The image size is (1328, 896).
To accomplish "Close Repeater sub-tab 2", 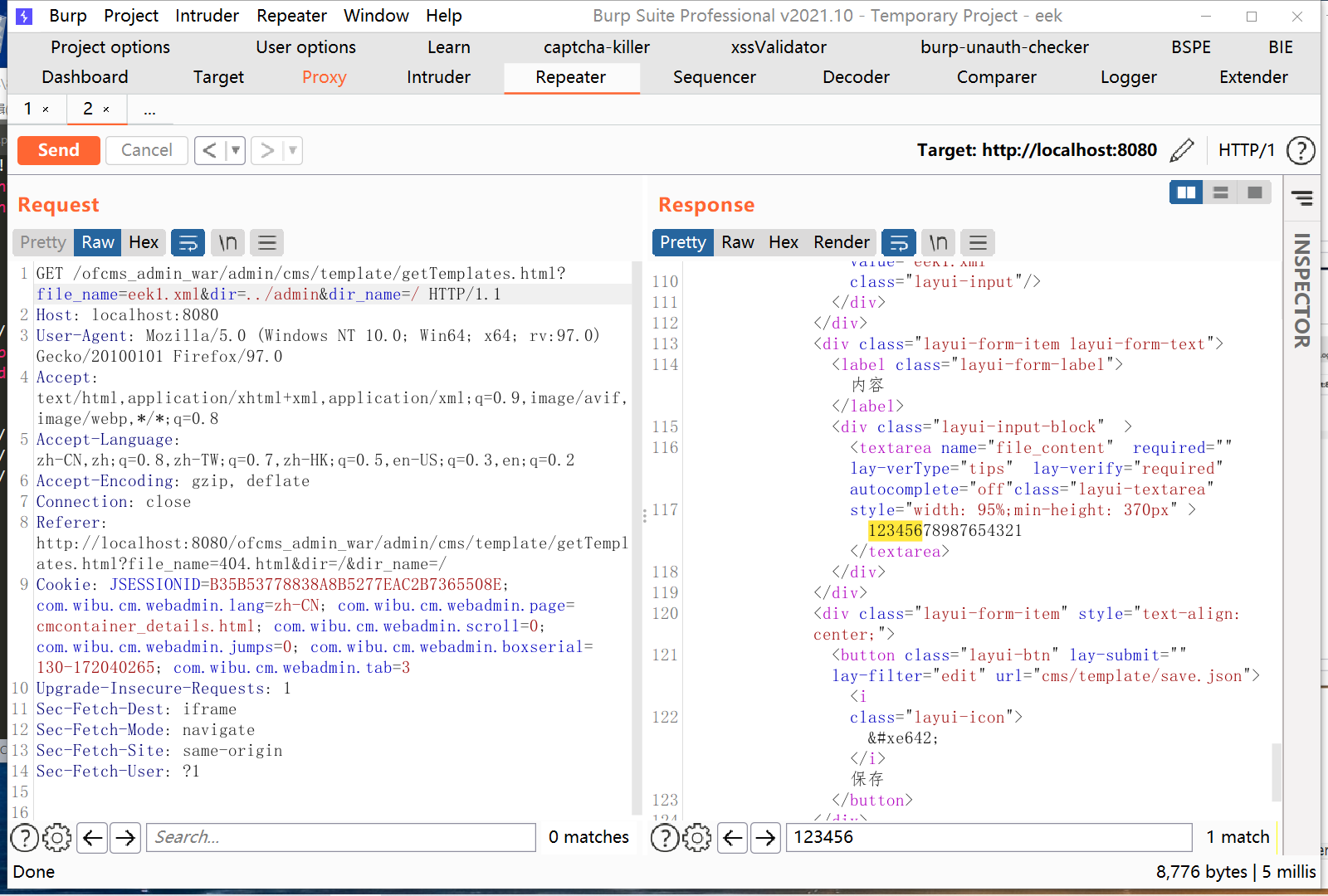I will click(106, 110).
